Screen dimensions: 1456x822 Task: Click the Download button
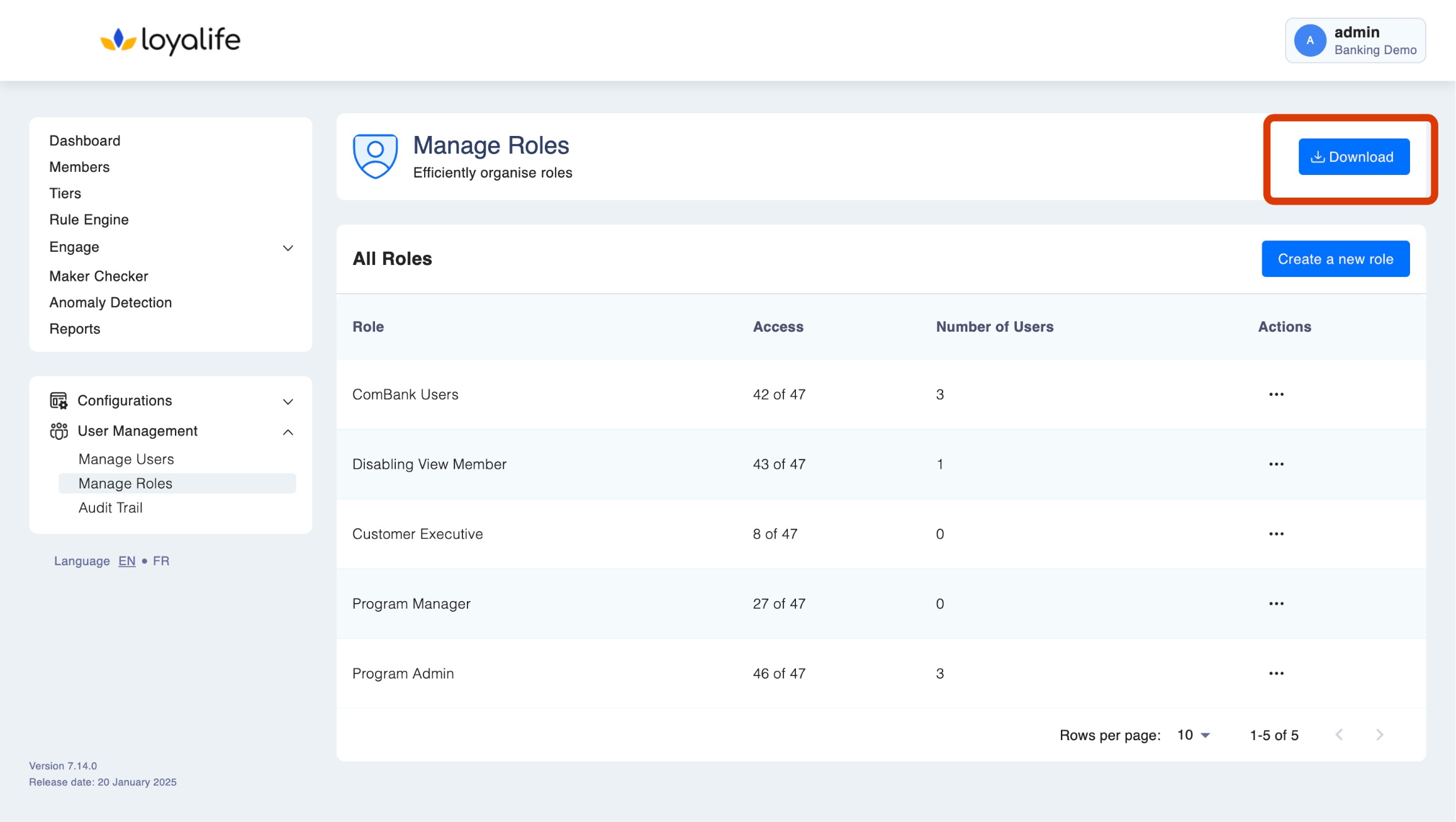(x=1353, y=157)
